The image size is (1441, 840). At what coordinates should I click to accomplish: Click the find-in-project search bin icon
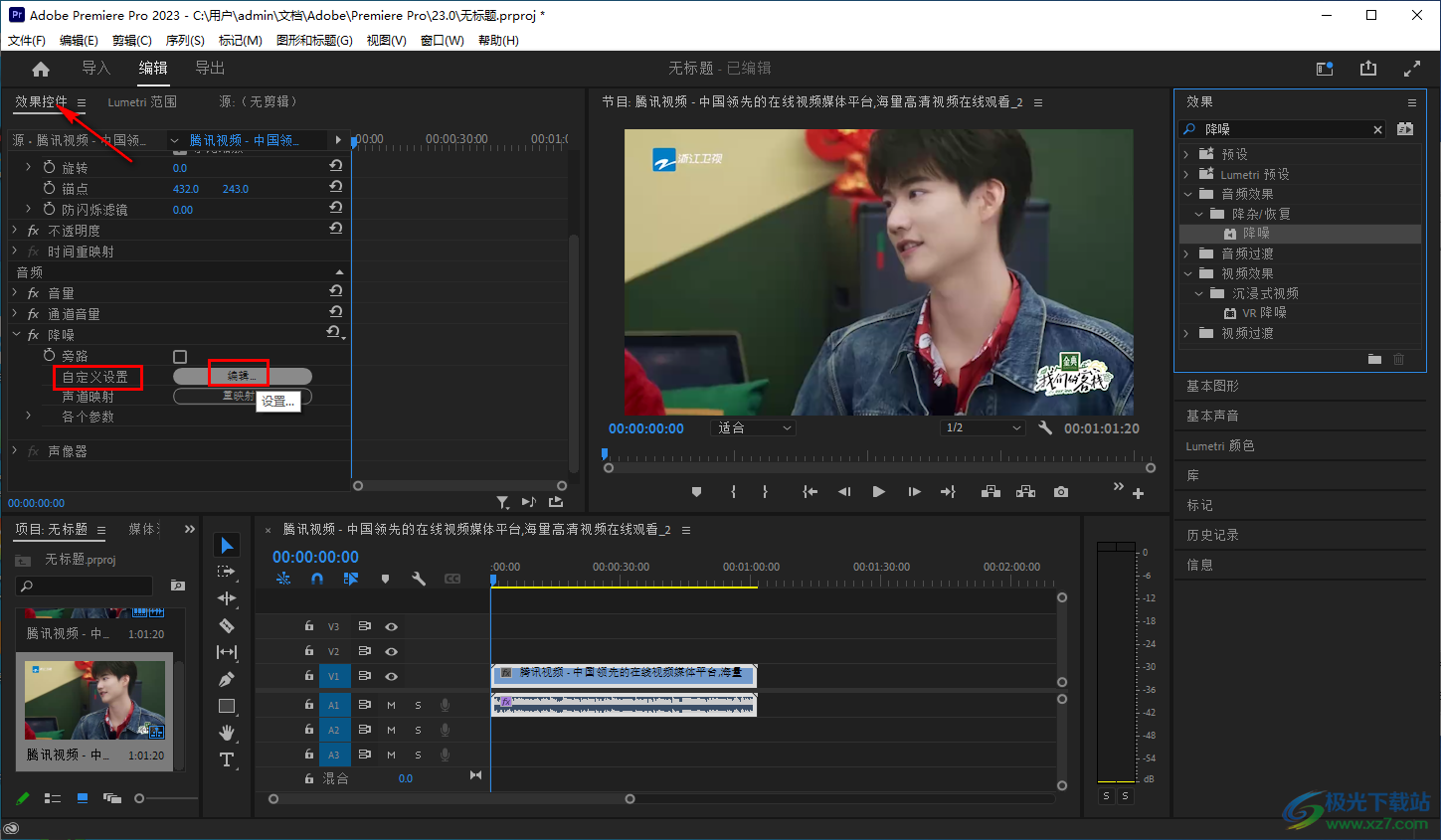pyautogui.click(x=178, y=586)
